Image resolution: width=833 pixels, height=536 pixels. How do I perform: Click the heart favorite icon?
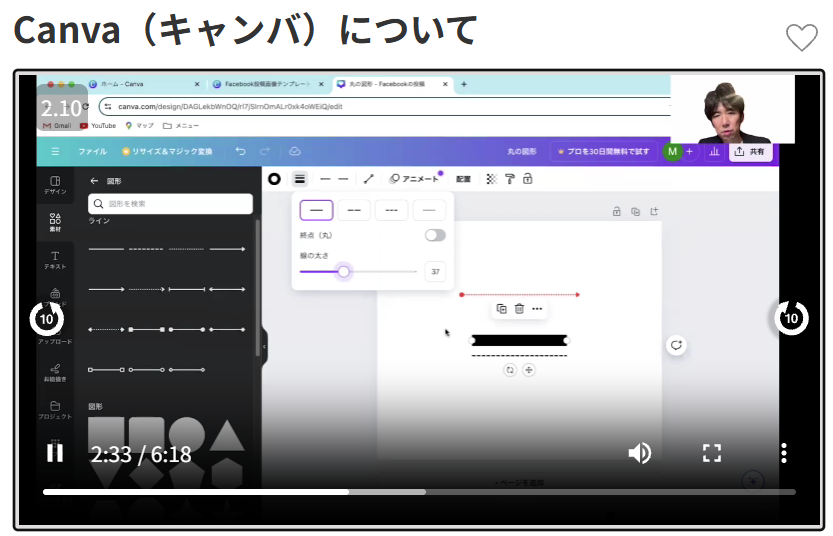coord(801,38)
